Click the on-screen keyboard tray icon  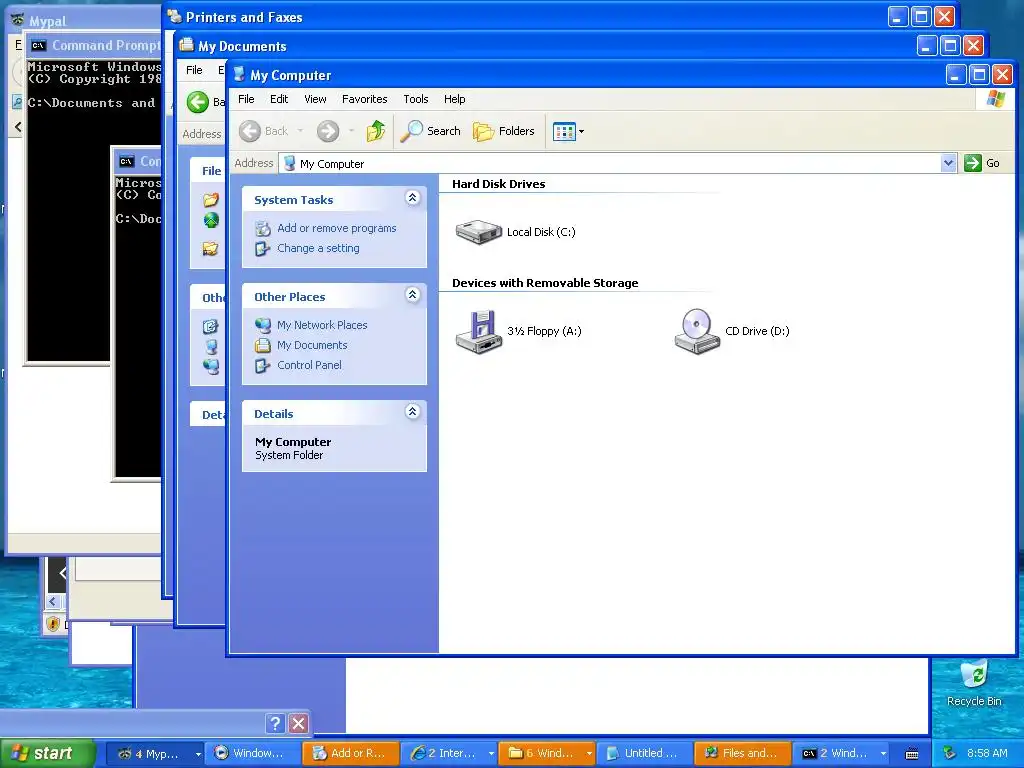pos(912,754)
